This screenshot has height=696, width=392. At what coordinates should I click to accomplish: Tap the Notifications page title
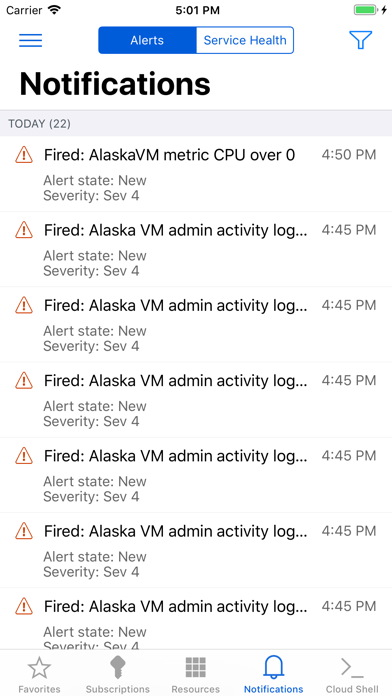tap(115, 83)
